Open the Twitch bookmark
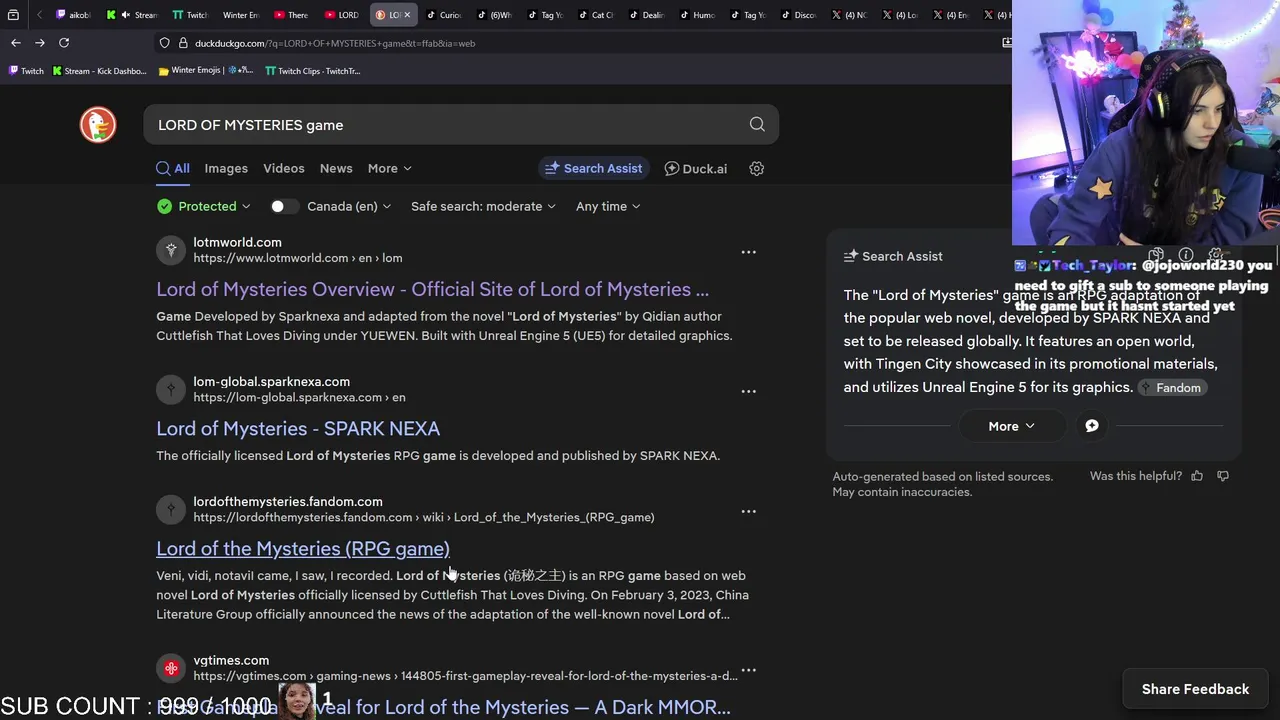This screenshot has height=720, width=1280. (26, 71)
